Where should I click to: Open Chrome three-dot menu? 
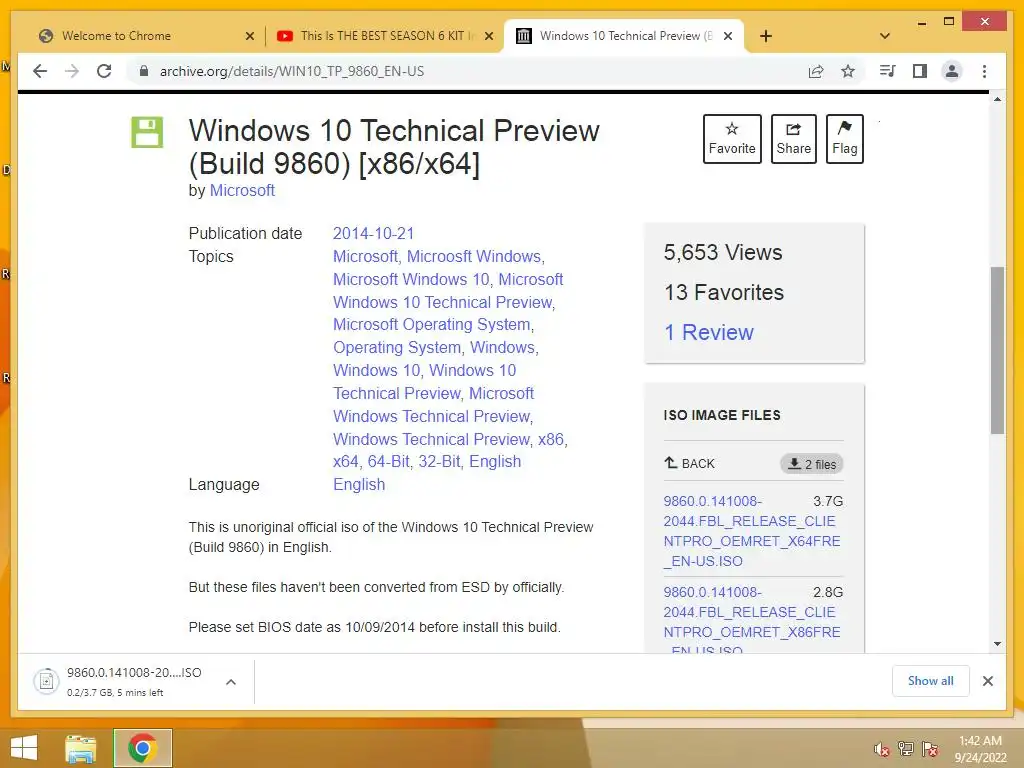[984, 71]
